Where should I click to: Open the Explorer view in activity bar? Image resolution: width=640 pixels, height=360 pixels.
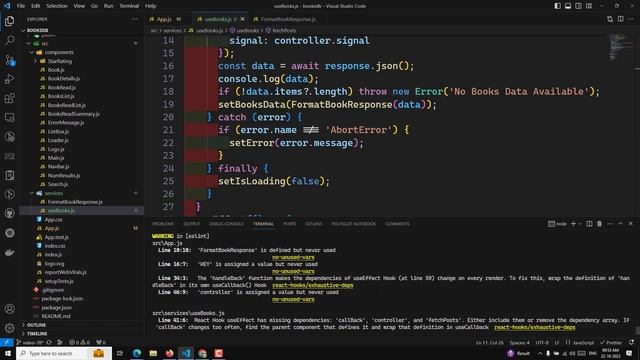pos(9,21)
